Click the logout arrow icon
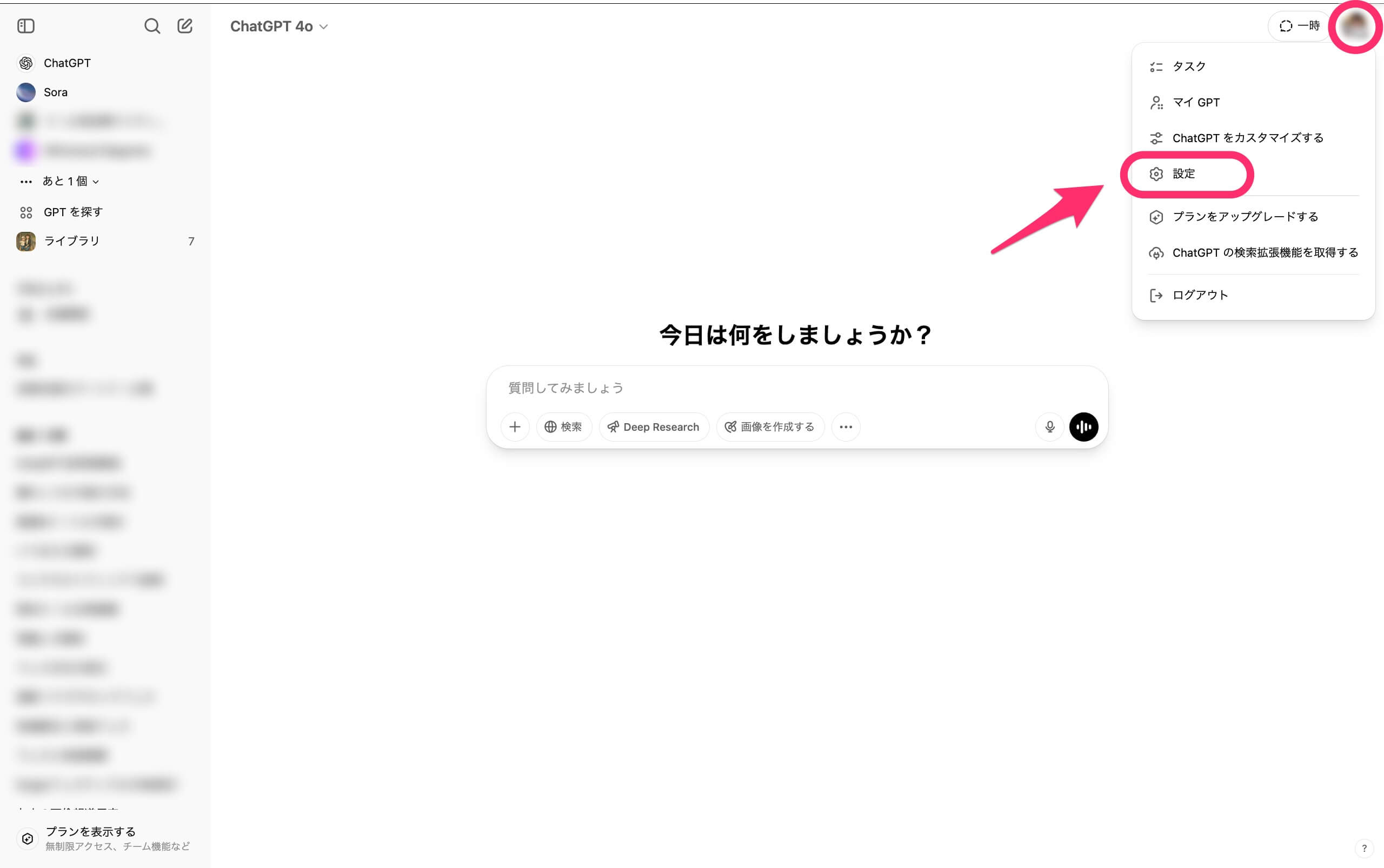Viewport: 1384px width, 868px height. 1156,296
